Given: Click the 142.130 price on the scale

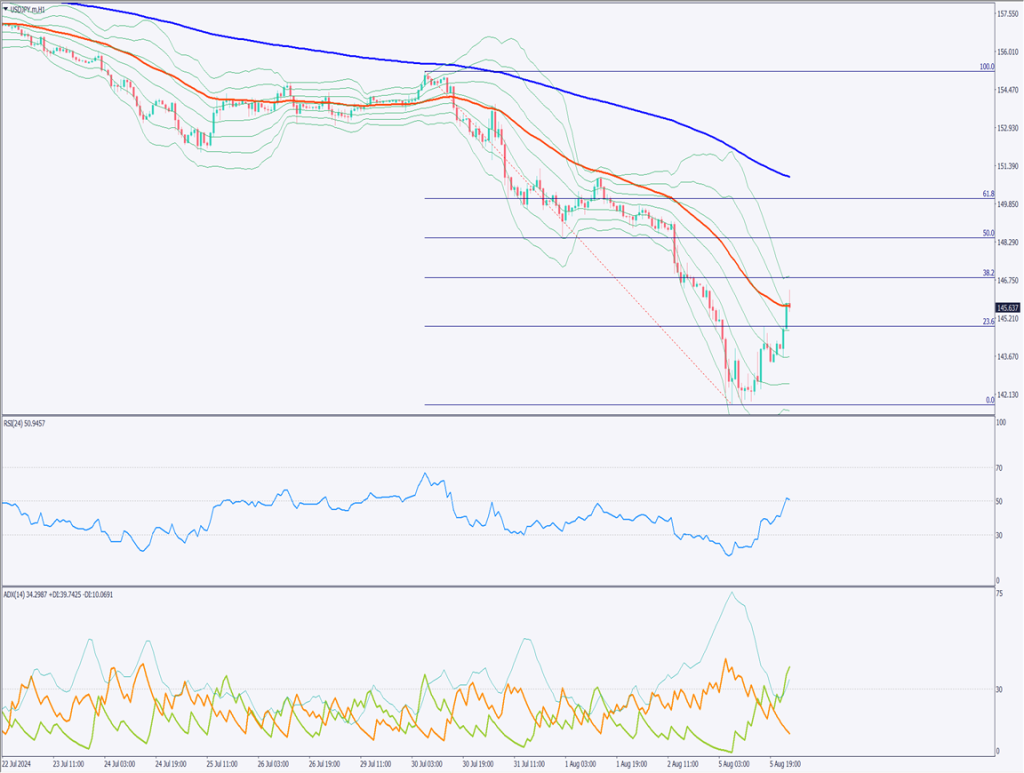Looking at the screenshot, I should 1007,394.
